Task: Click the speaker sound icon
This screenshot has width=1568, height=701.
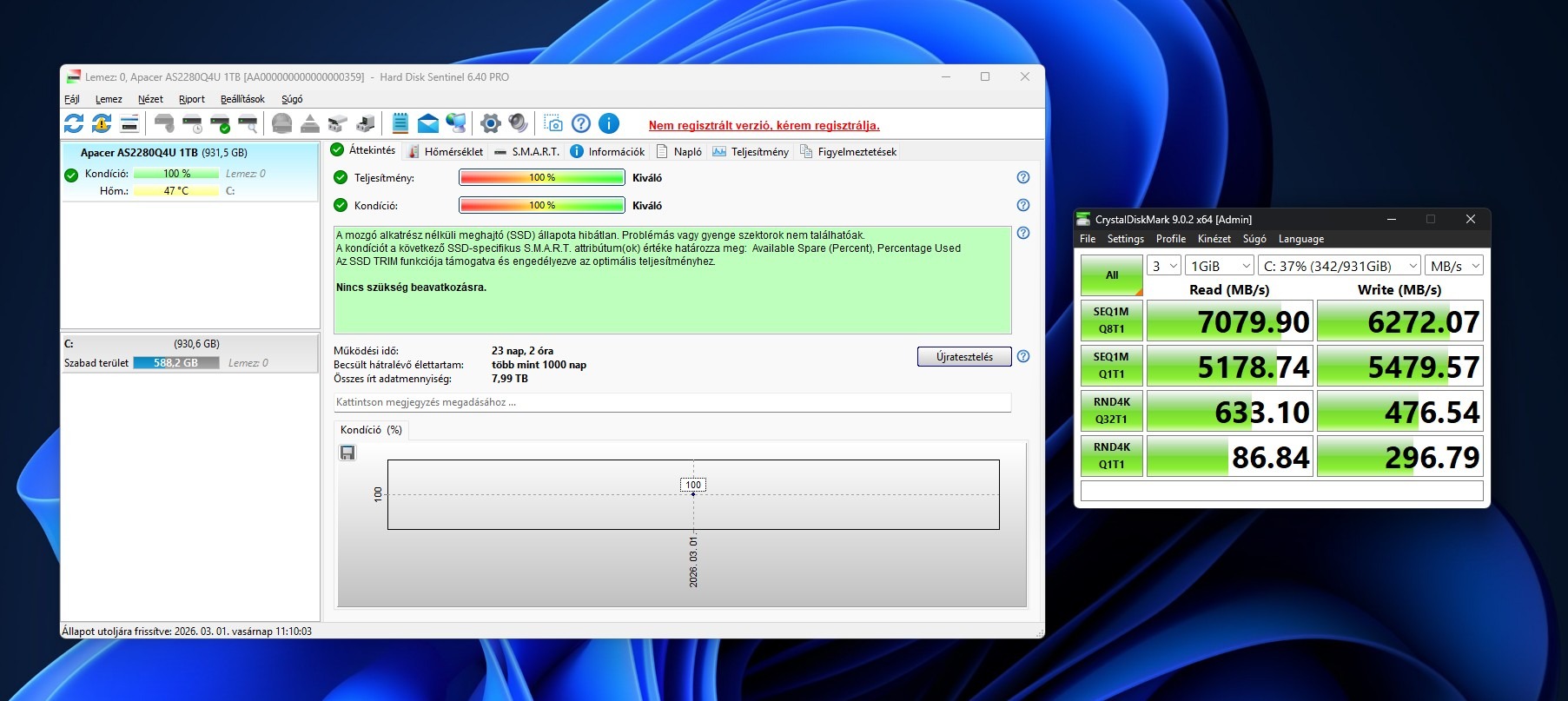Action: [x=518, y=123]
